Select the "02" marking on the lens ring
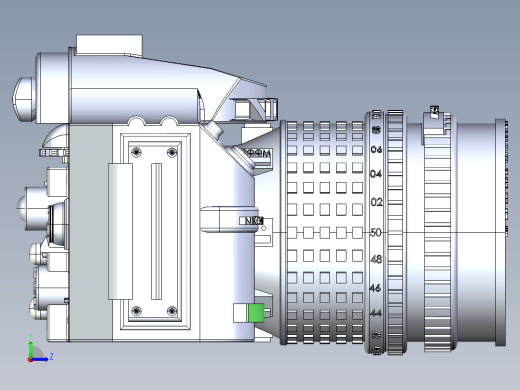 377,202
